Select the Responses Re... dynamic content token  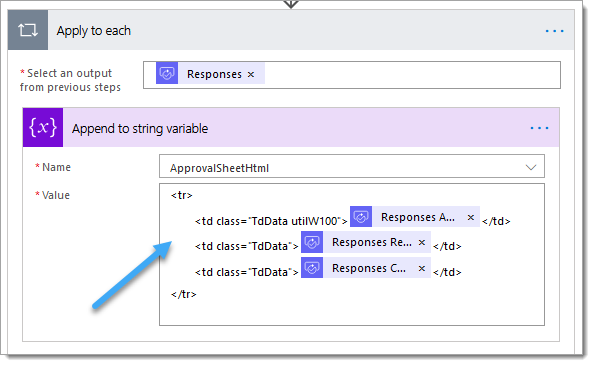coord(372,242)
